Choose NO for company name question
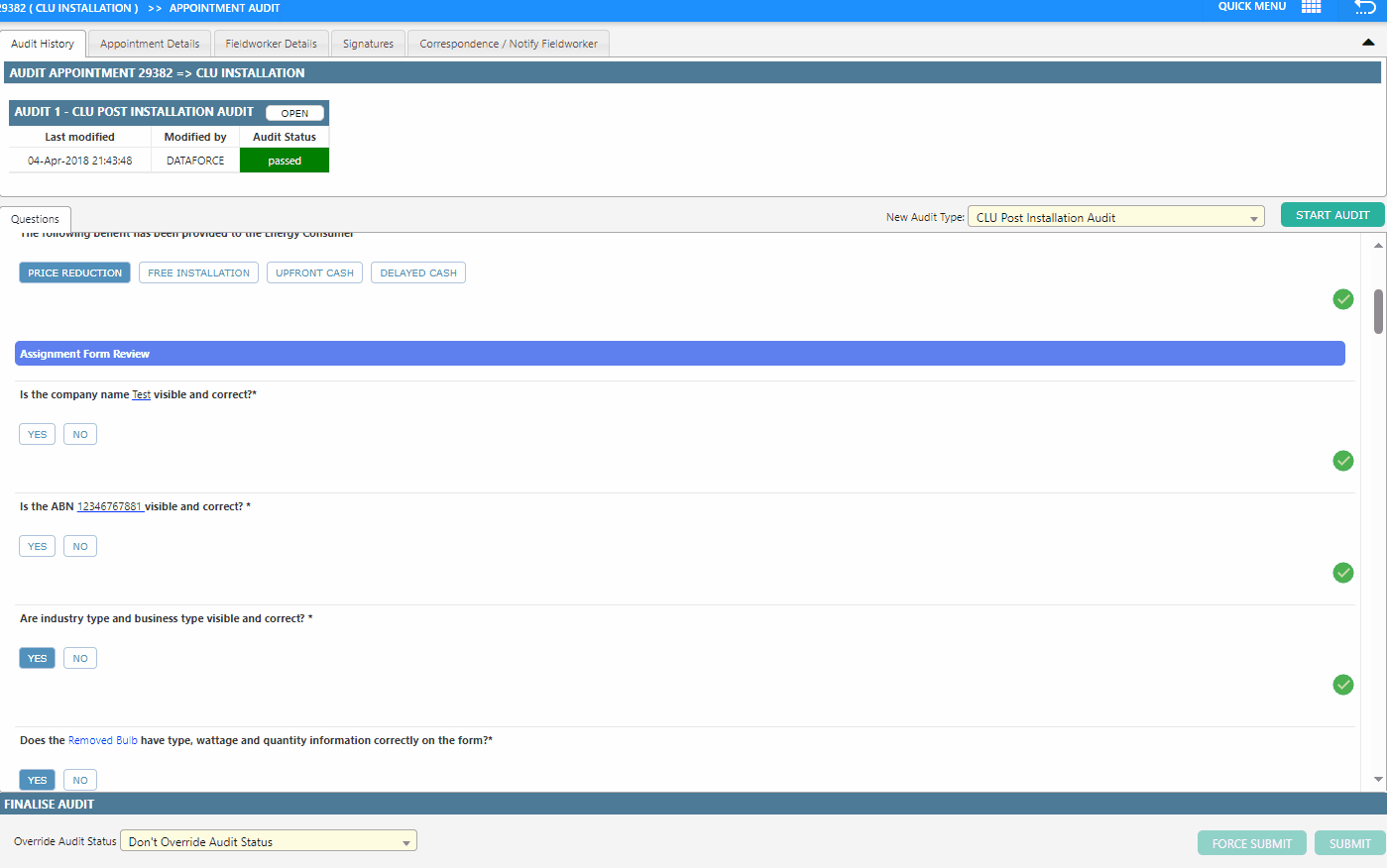The image size is (1387, 868). pyautogui.click(x=80, y=434)
